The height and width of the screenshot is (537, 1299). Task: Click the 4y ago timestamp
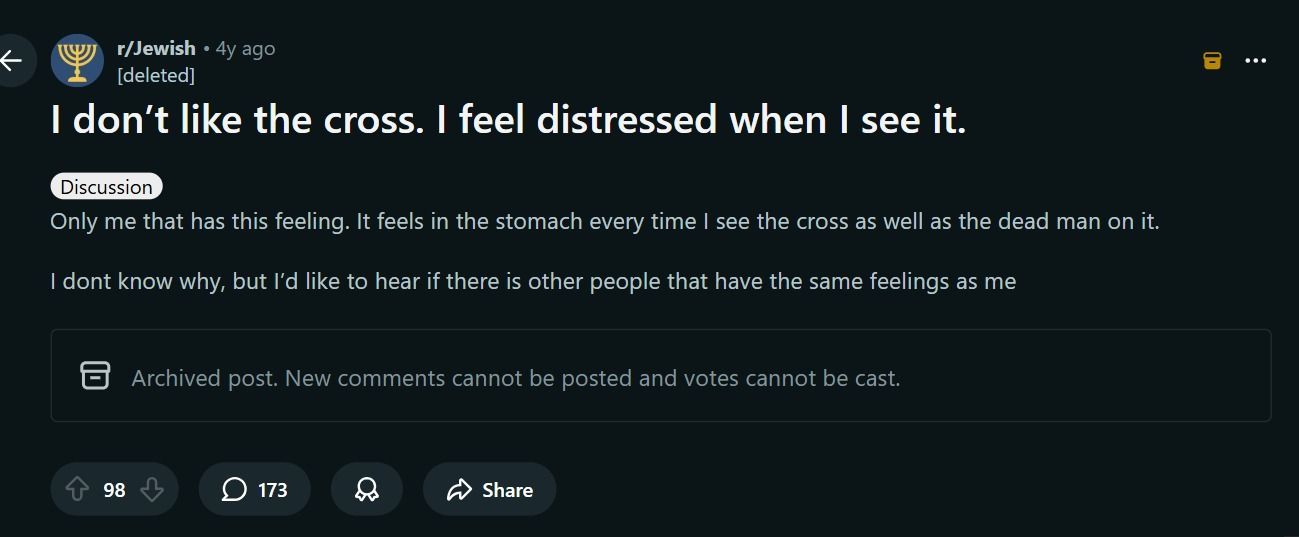245,48
